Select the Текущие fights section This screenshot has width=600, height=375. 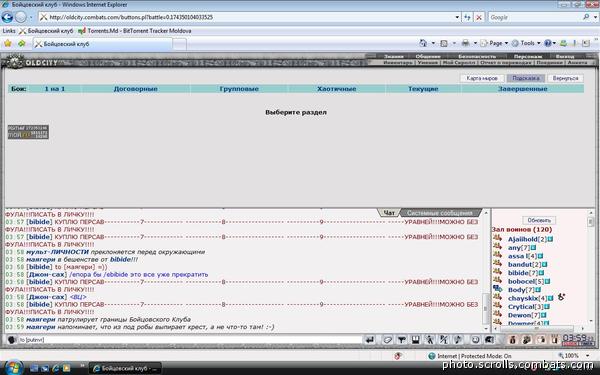coord(423,89)
